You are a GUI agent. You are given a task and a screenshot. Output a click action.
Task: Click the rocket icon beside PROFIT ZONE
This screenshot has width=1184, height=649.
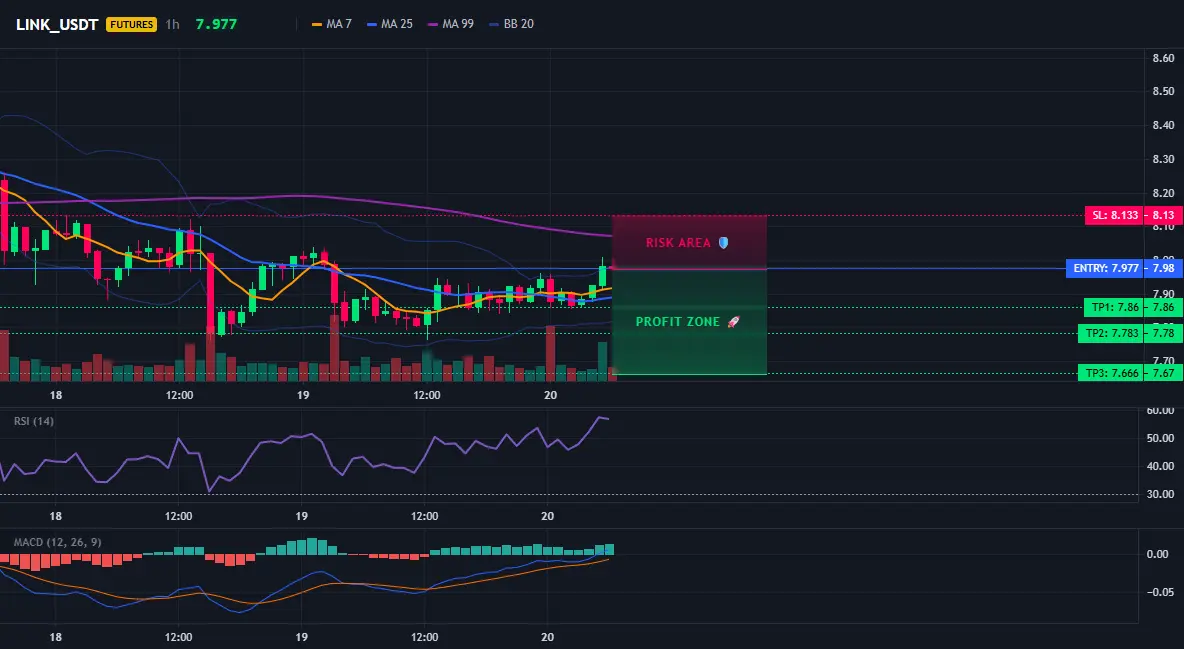click(733, 322)
